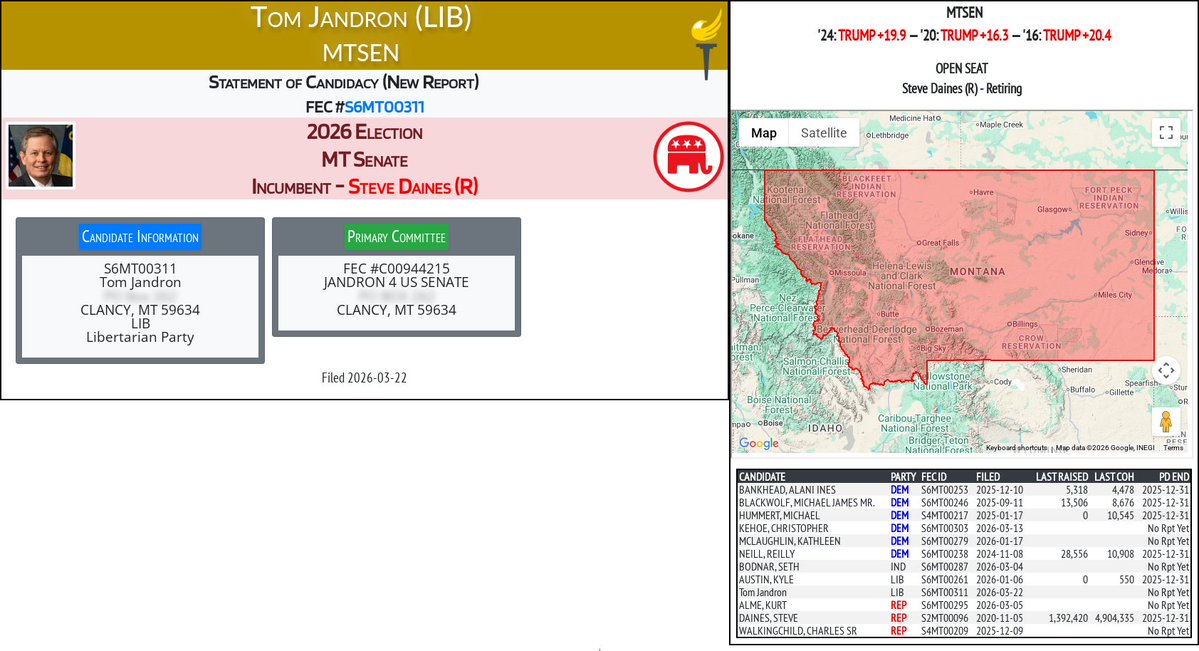
Task: Select HUMMERT, MICHAEL candidate row
Action: pos(963,516)
